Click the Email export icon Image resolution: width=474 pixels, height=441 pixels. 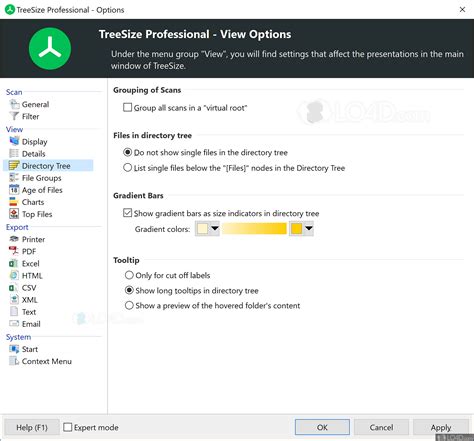click(x=14, y=323)
